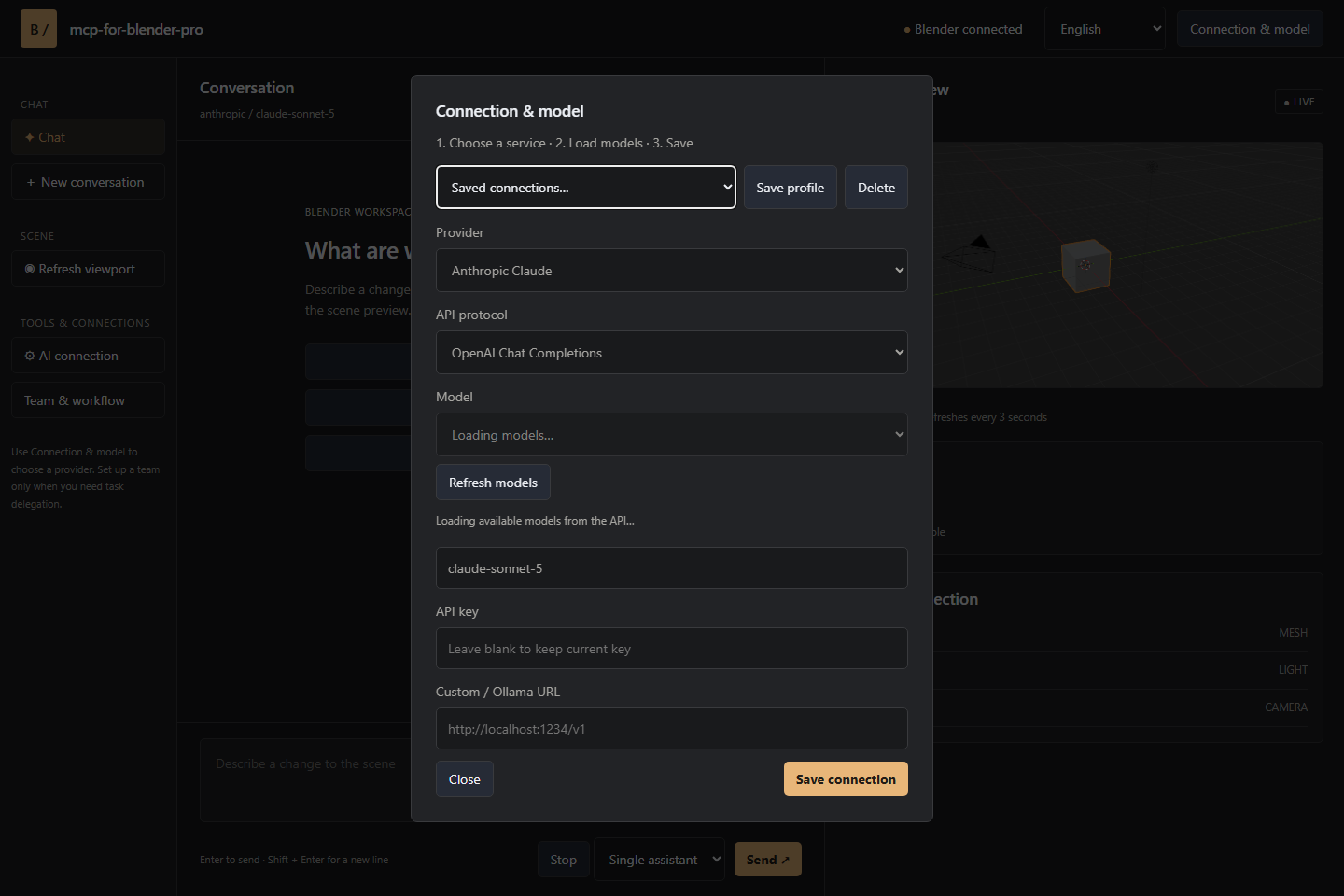This screenshot has height=896, width=1344.
Task: Click the Loading available models status text
Action: tap(535, 521)
